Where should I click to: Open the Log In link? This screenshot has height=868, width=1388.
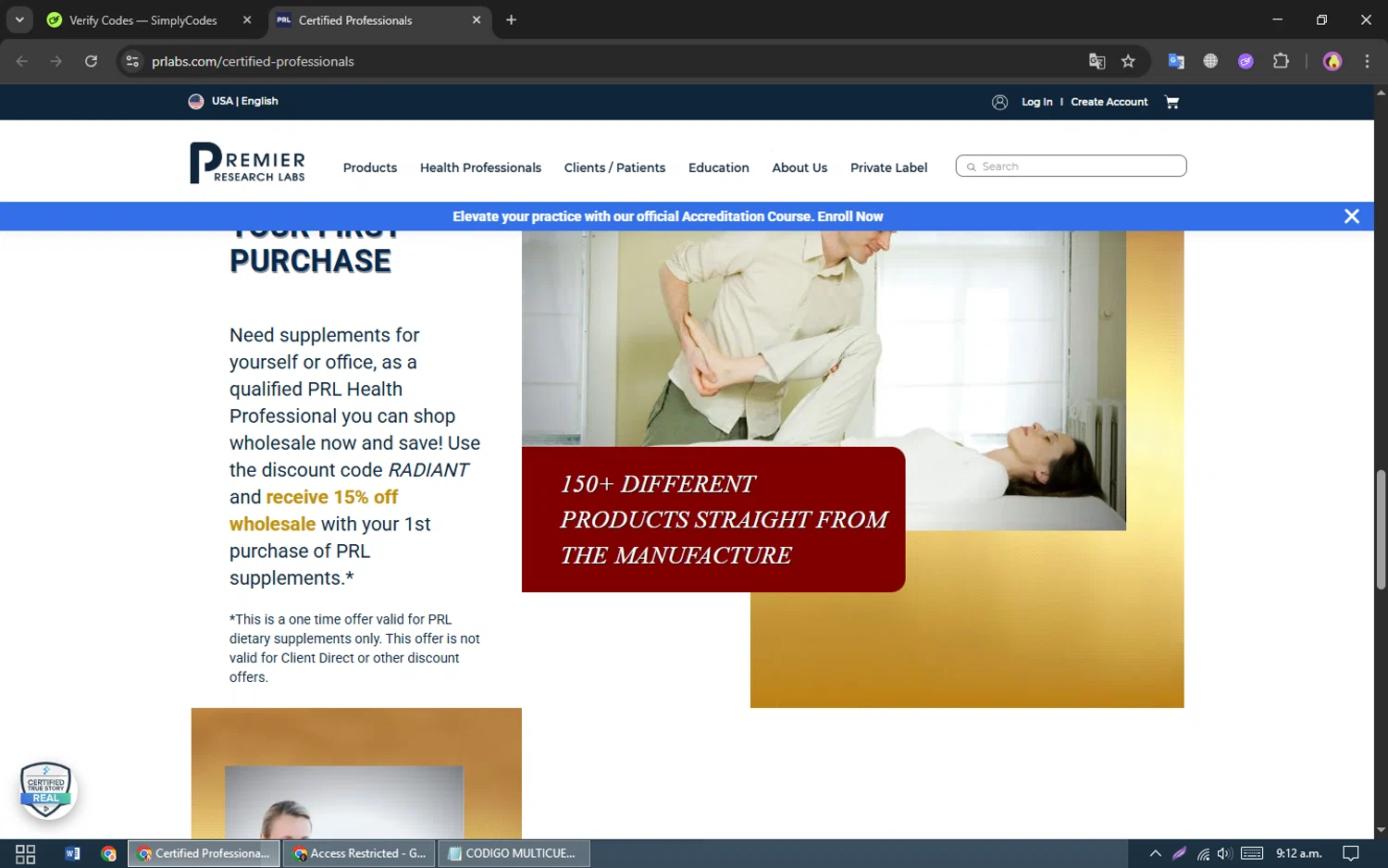(1036, 102)
